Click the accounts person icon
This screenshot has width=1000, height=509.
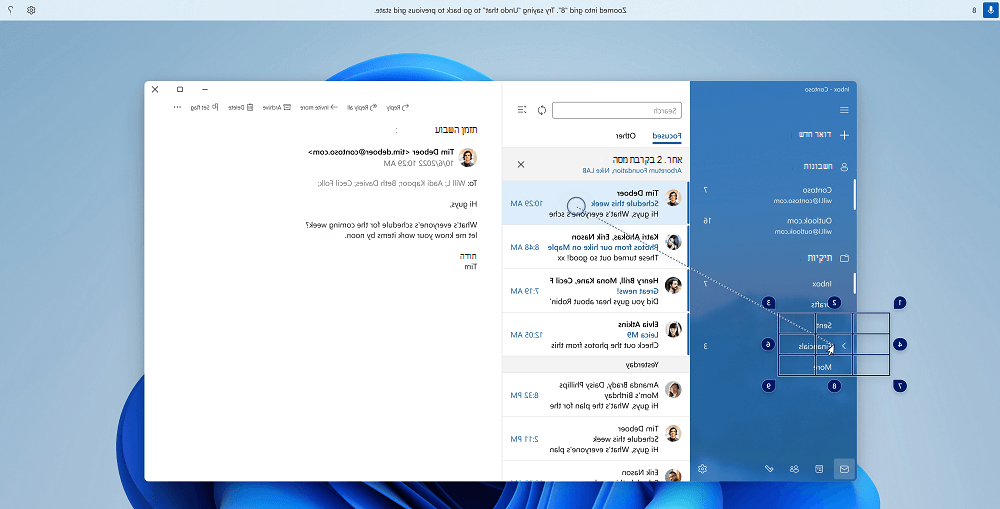click(844, 166)
